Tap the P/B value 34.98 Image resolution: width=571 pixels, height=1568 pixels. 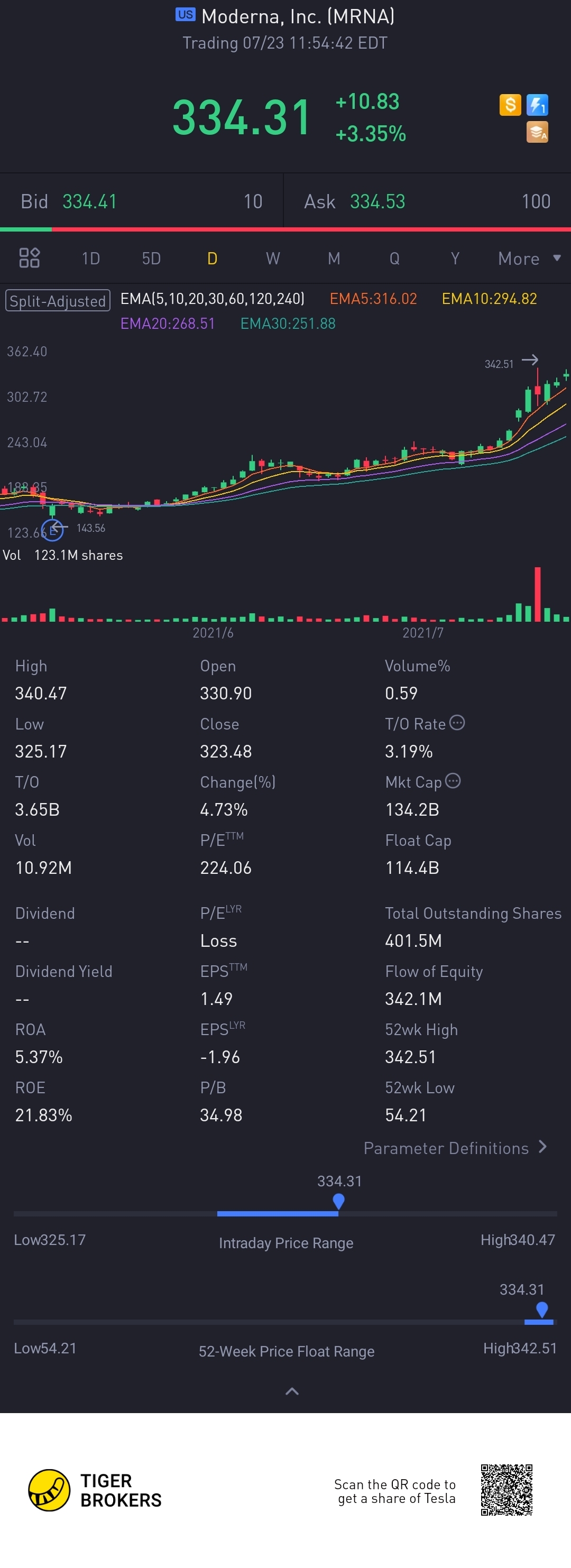(221, 1115)
